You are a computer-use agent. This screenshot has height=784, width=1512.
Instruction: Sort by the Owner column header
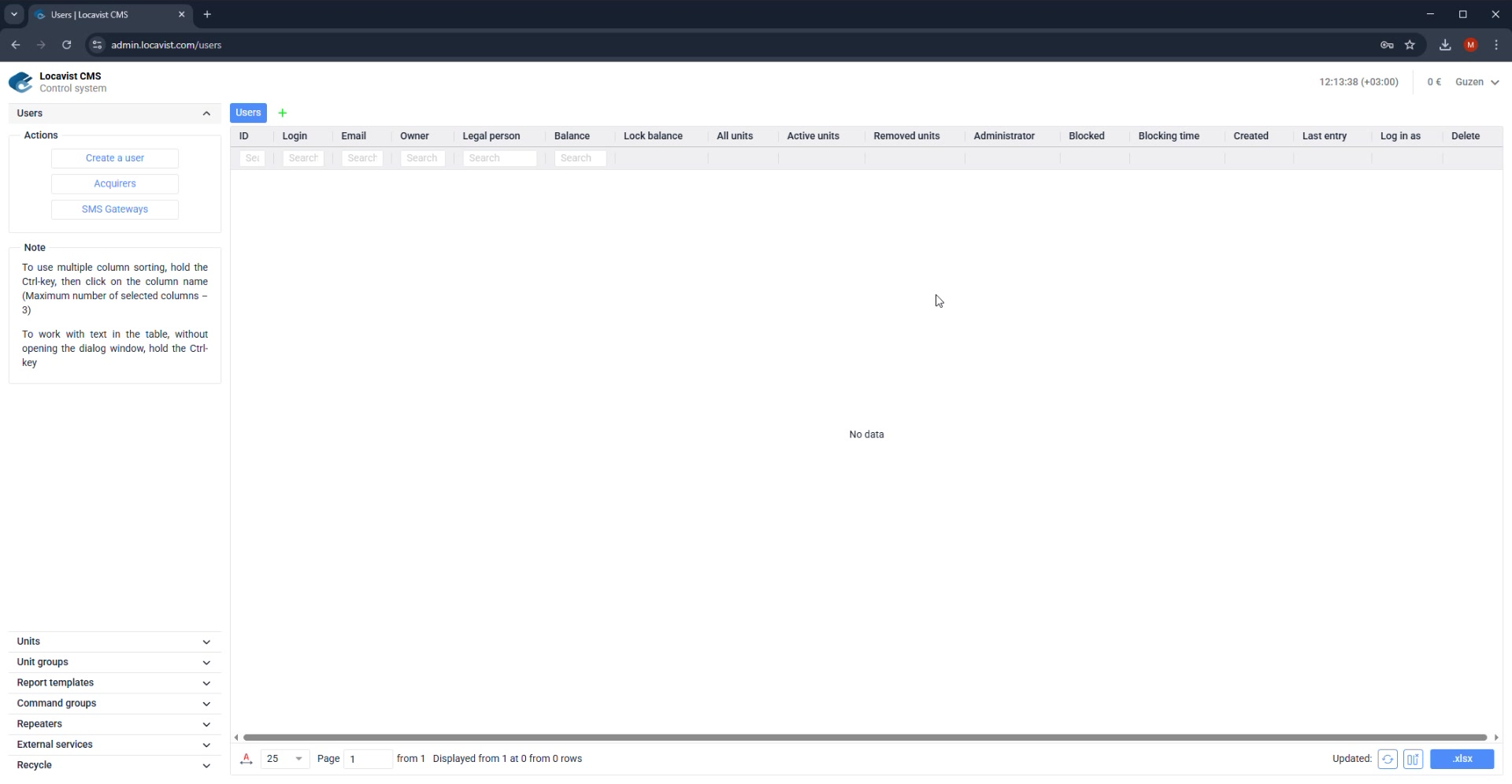(414, 136)
